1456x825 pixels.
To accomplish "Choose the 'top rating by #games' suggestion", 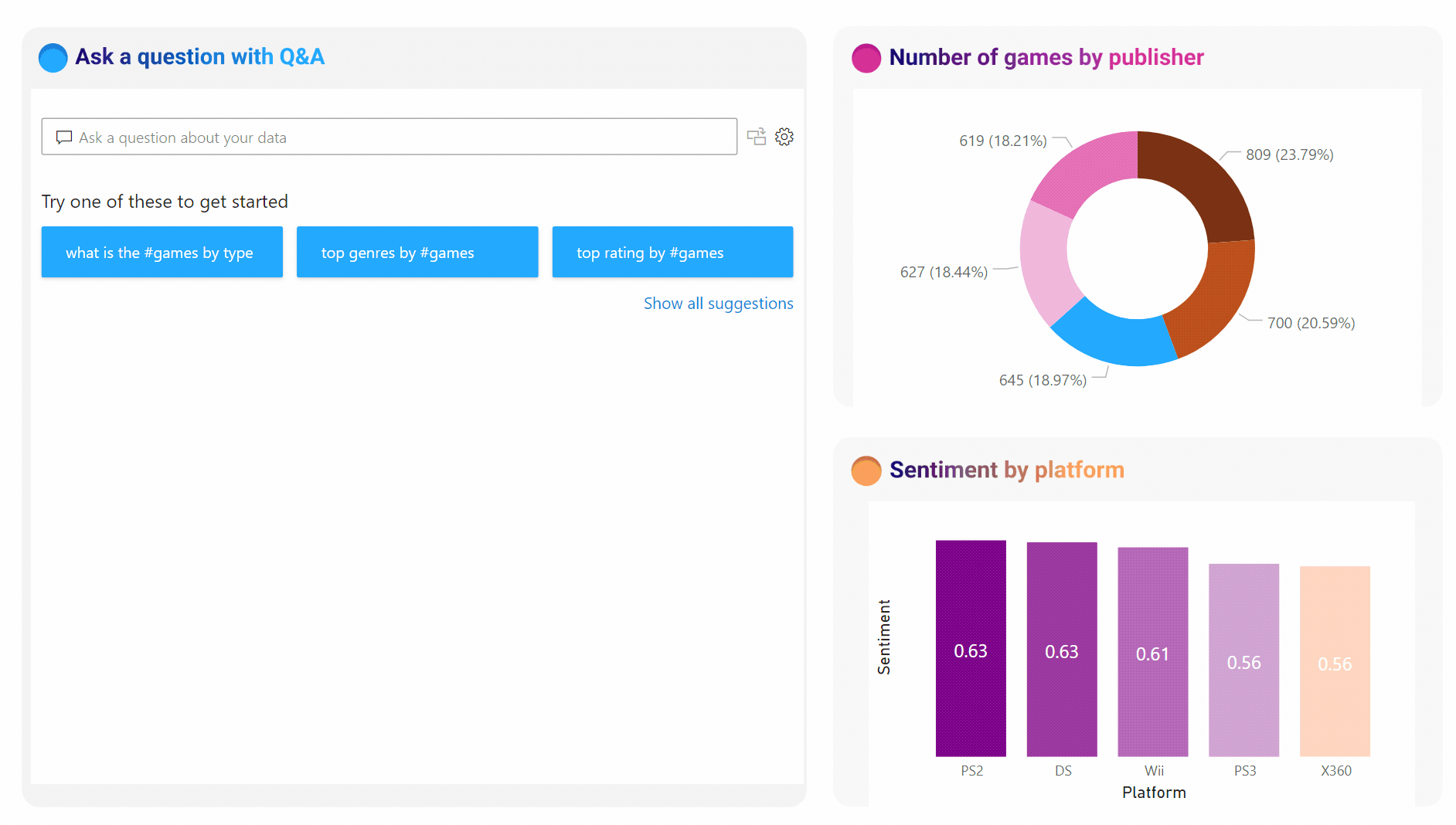I will (672, 252).
